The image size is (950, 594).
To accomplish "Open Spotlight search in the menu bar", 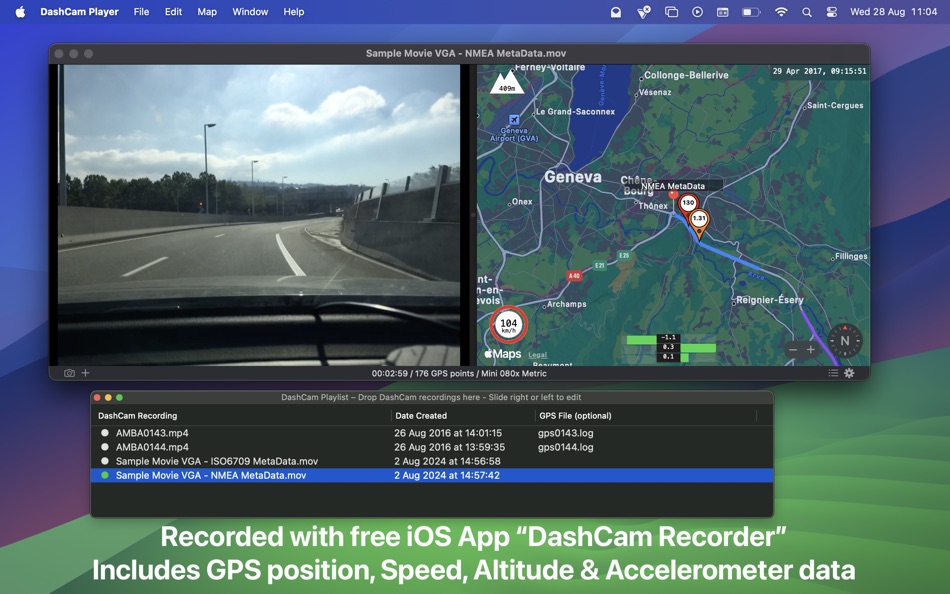I will coord(806,12).
